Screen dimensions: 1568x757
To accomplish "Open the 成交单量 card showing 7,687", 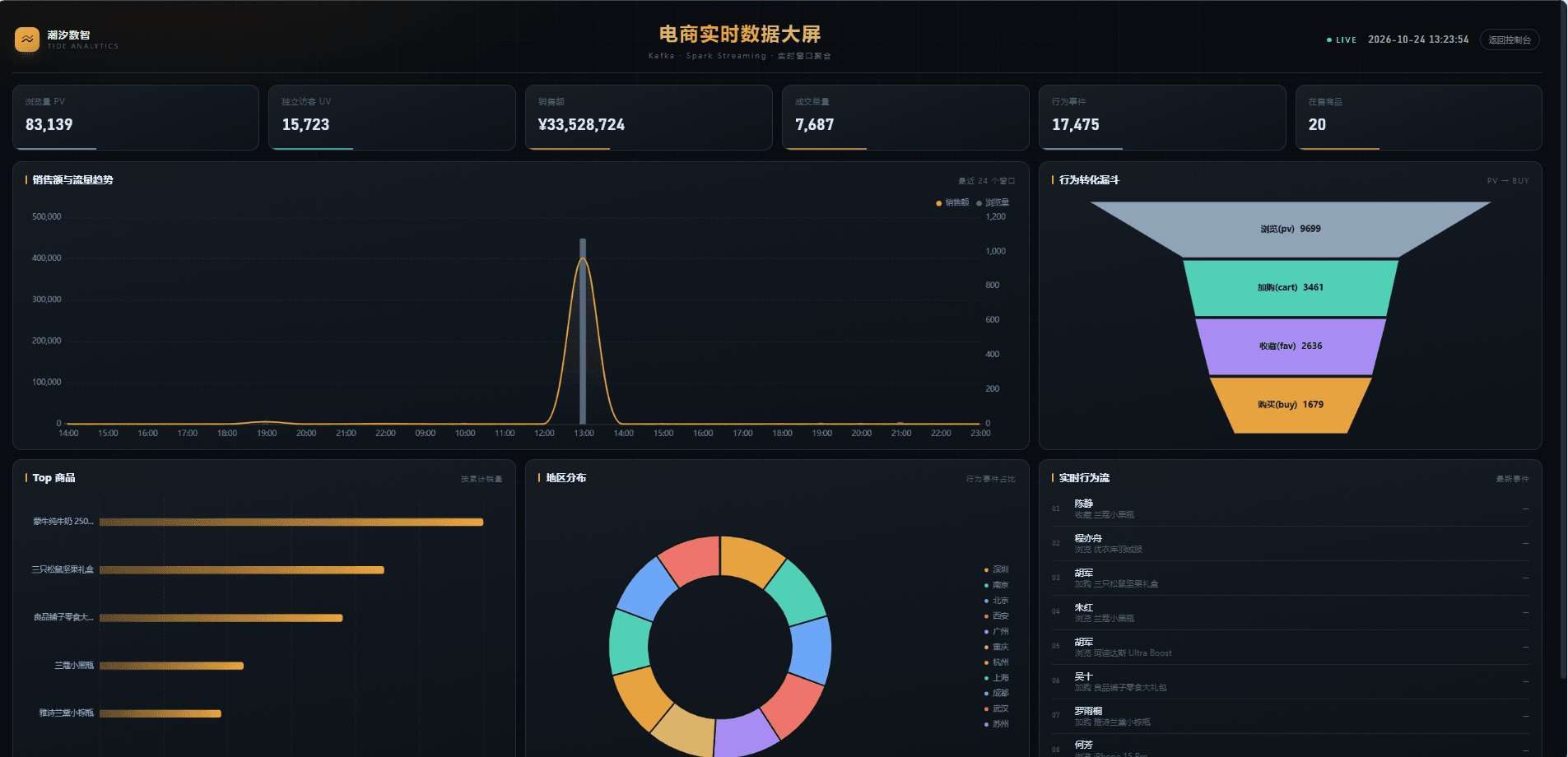I will (905, 118).
